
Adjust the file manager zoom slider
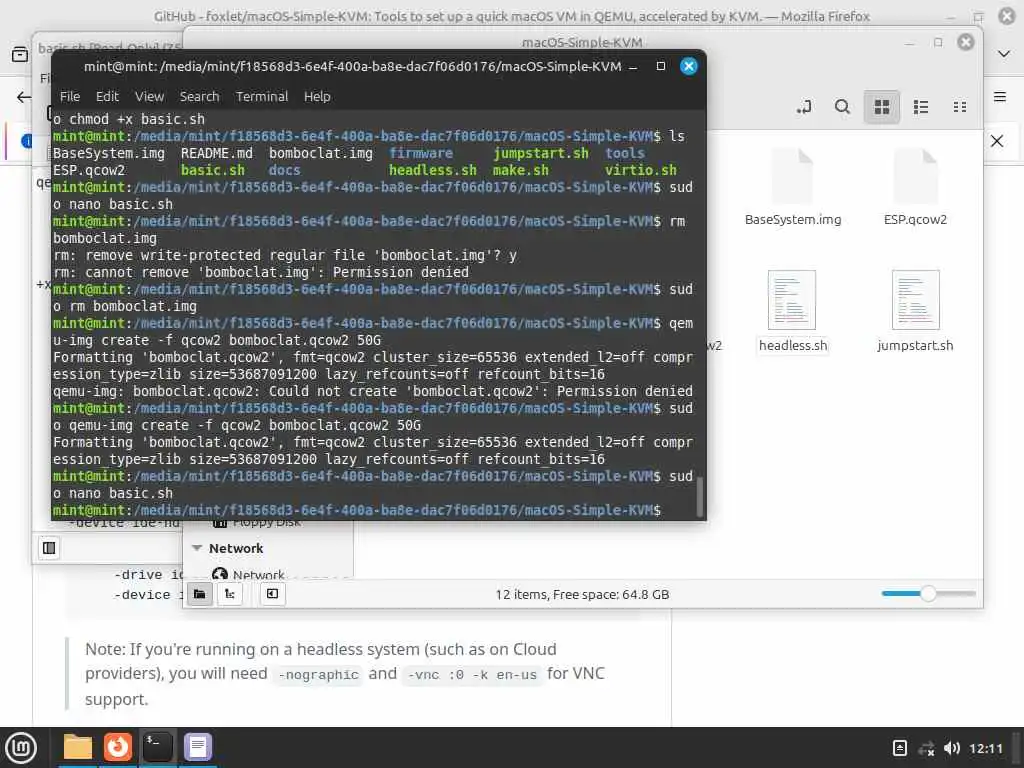[928, 594]
